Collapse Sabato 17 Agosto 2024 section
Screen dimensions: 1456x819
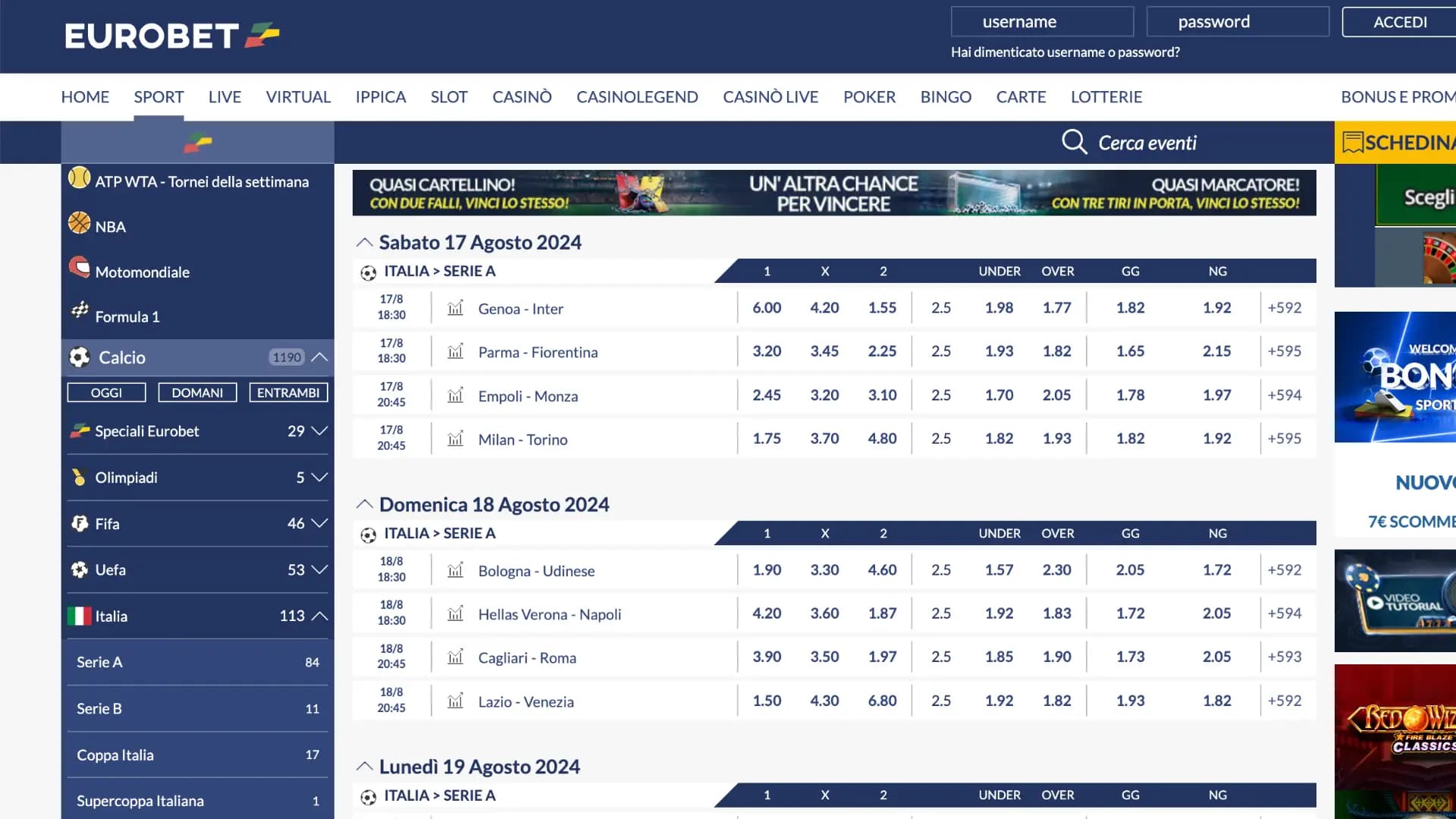pyautogui.click(x=364, y=243)
